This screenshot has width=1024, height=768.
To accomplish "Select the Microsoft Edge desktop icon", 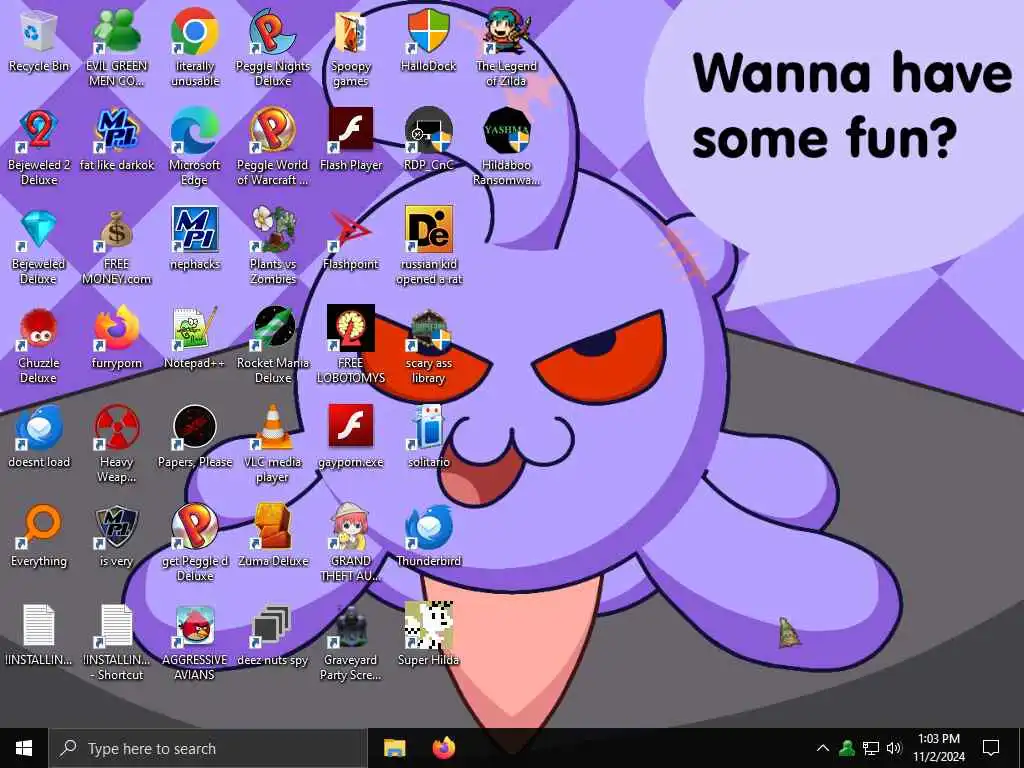I will click(x=195, y=131).
